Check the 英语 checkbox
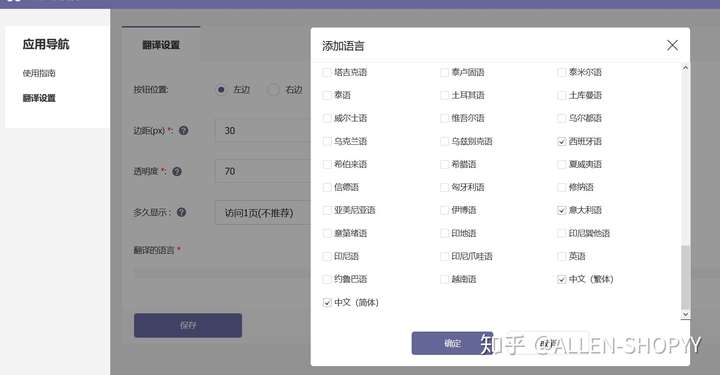This screenshot has height=375, width=720. (561, 256)
